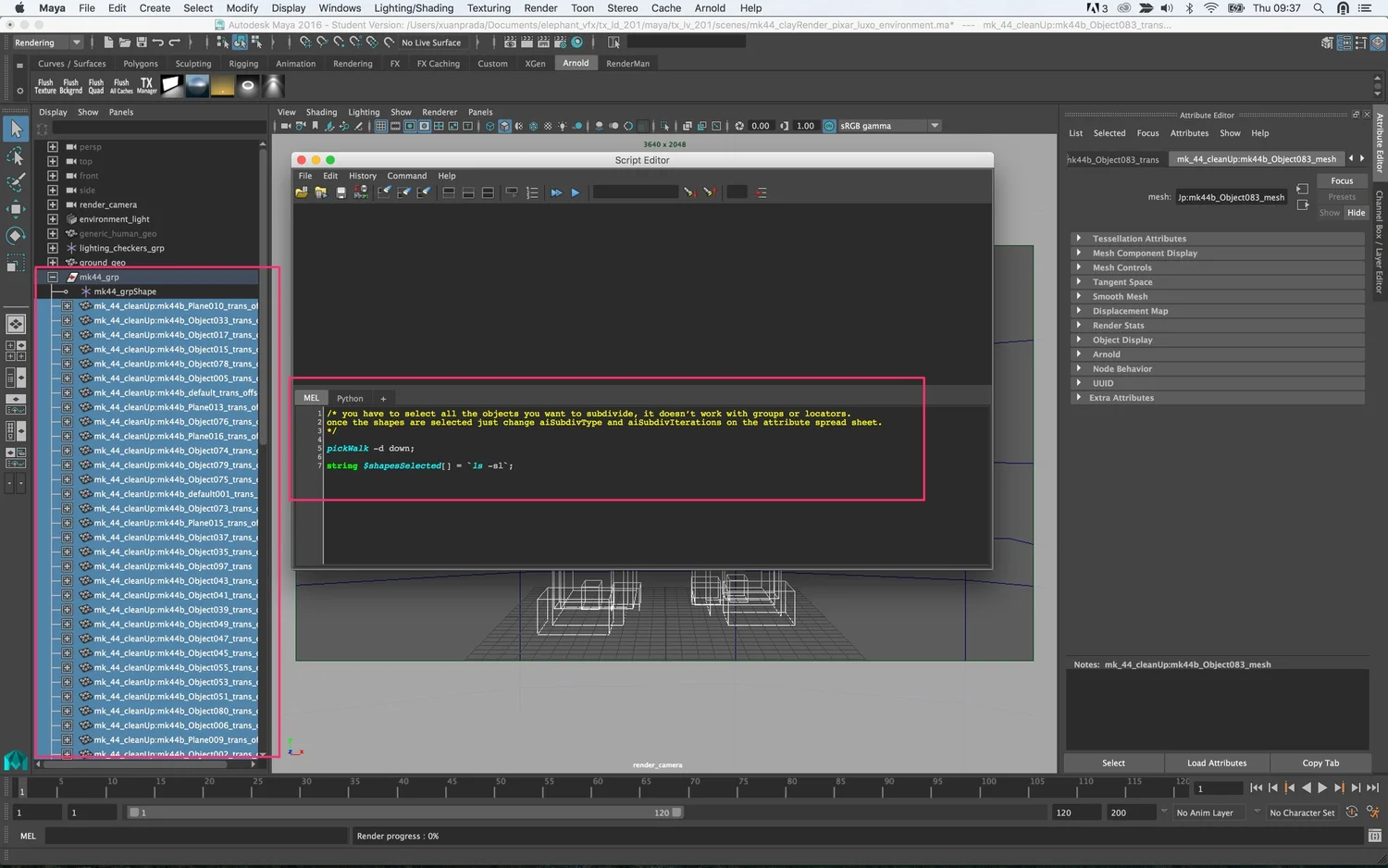Open the Lighting/Shading menu in menu bar
This screenshot has width=1388, height=868.
click(414, 8)
